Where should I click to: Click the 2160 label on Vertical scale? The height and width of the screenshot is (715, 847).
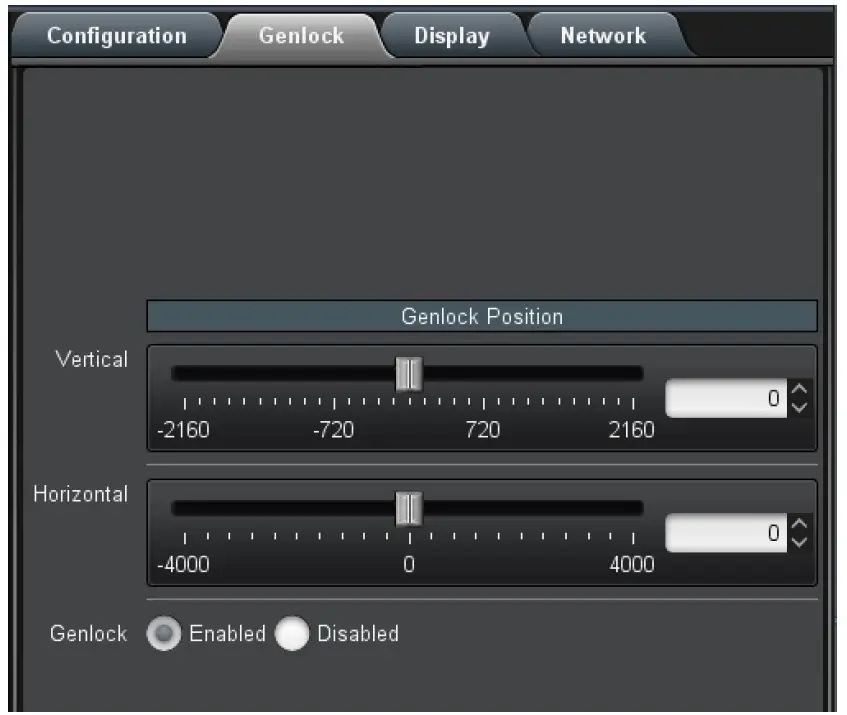(x=631, y=430)
